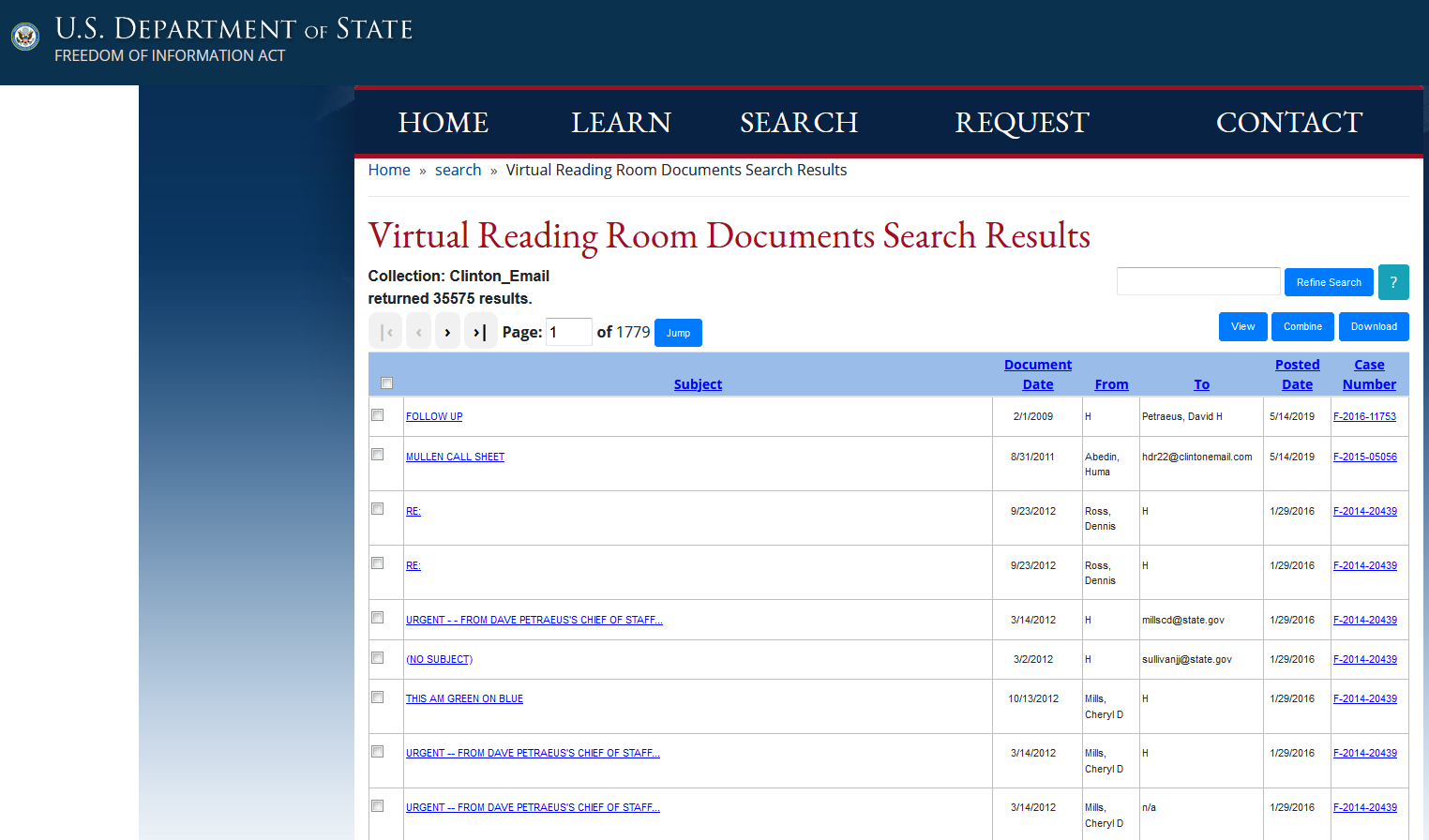Focus the refine search text field

pos(1198,281)
